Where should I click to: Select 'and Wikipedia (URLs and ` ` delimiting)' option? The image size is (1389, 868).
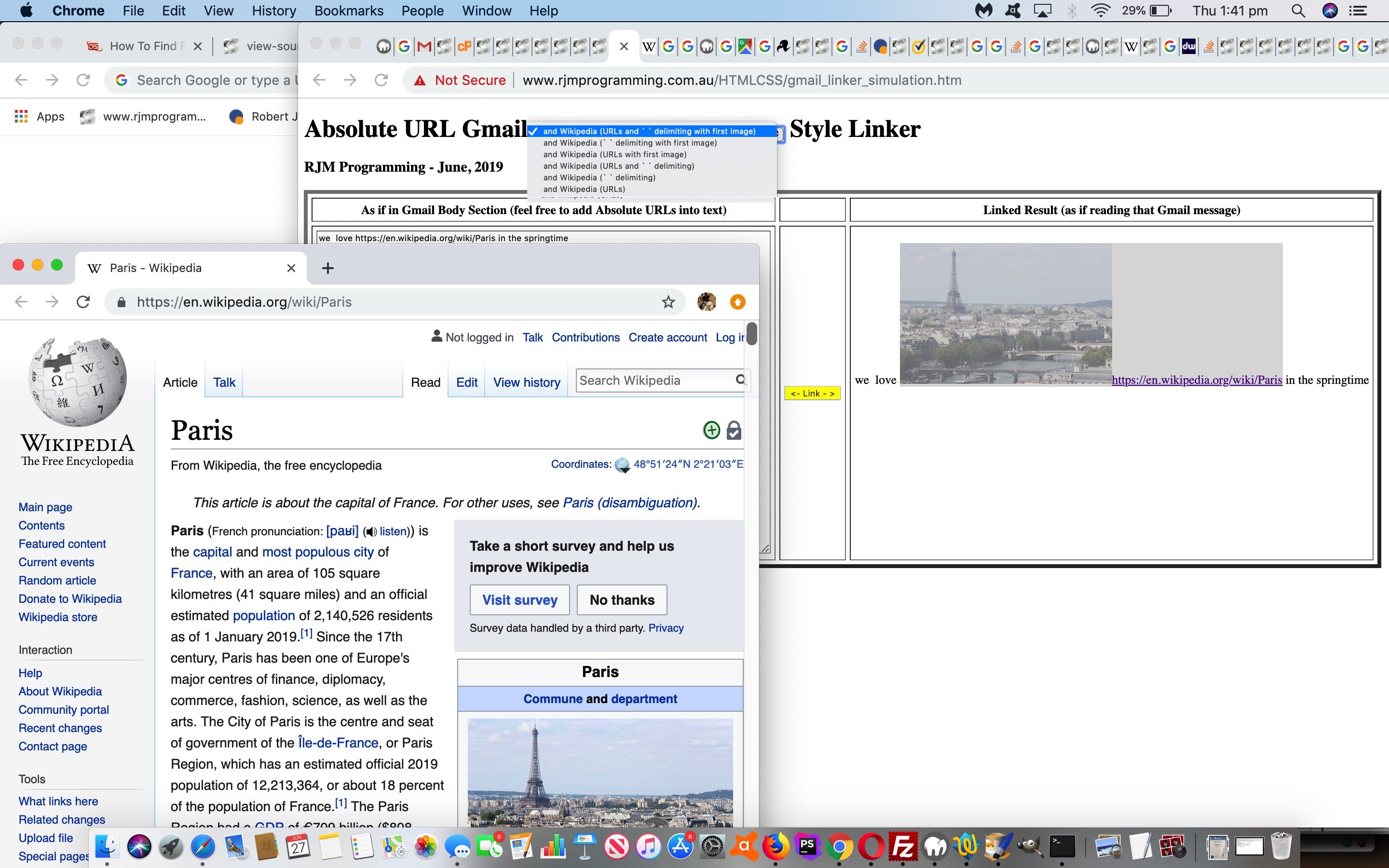(x=652, y=166)
